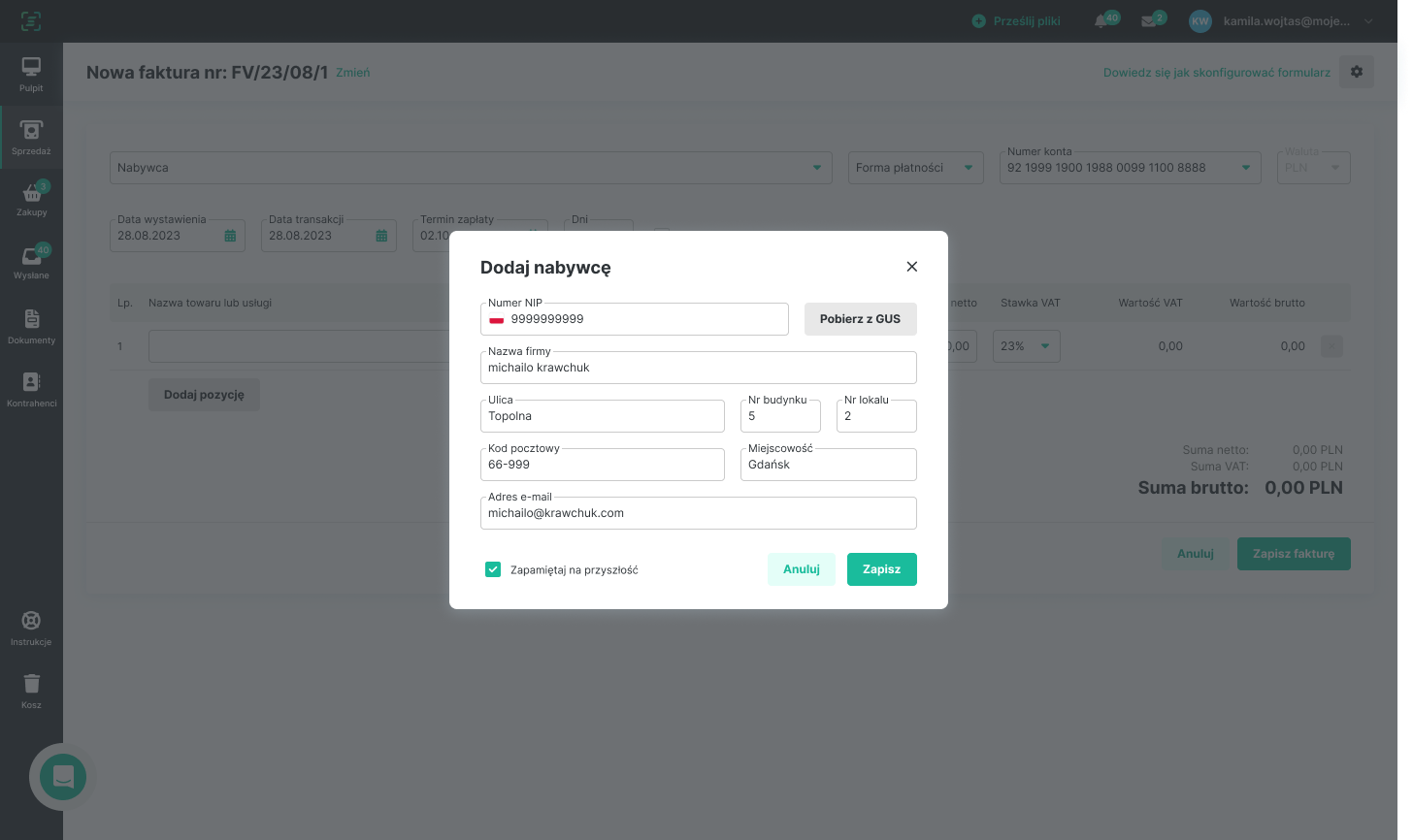
Task: Close the Dodaj nabywcę dialog
Action: [911, 267]
